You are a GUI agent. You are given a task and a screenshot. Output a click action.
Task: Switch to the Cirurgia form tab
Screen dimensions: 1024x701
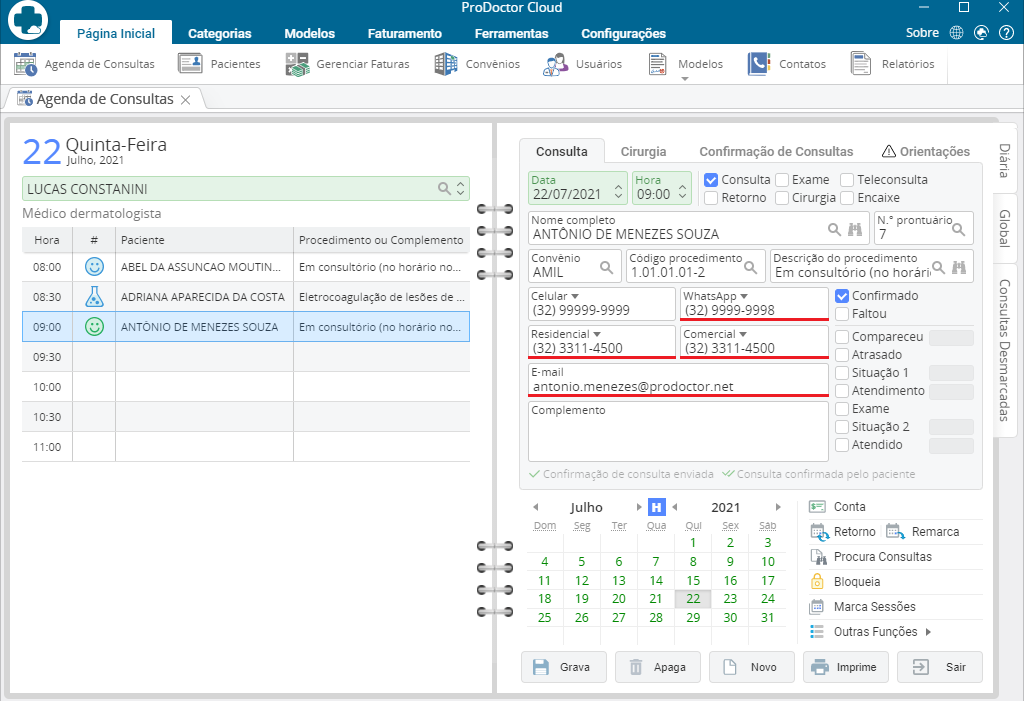click(643, 152)
